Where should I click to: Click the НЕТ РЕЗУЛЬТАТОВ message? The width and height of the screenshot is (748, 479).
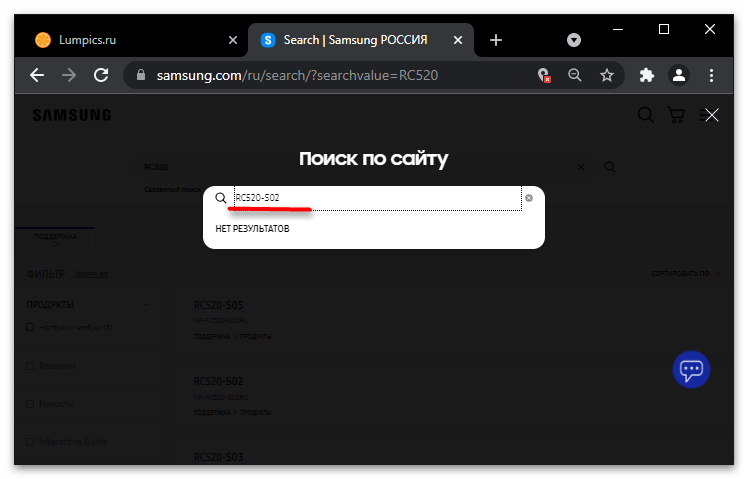(252, 229)
